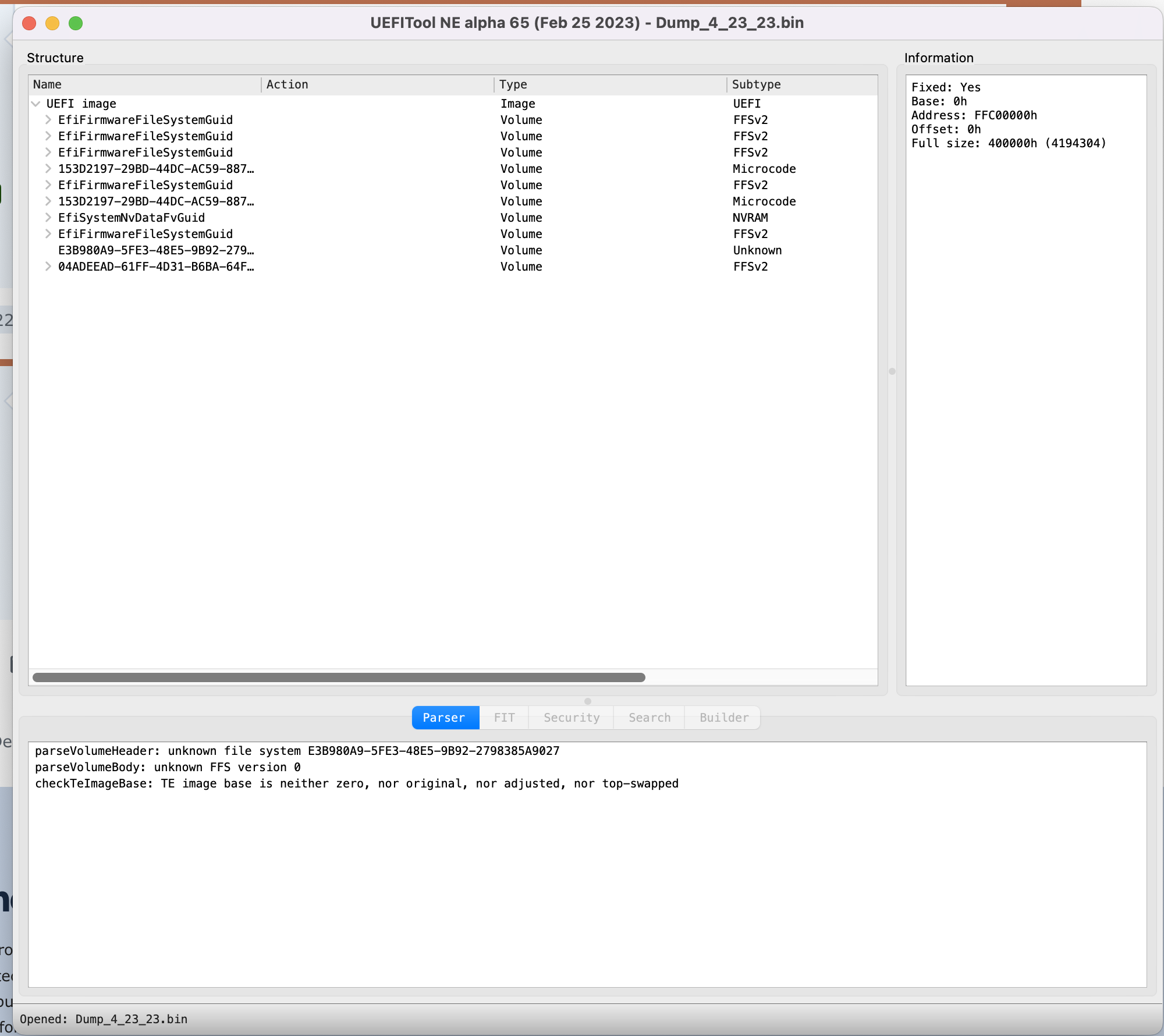
Task: Switch to the FIT tab
Action: click(x=504, y=718)
